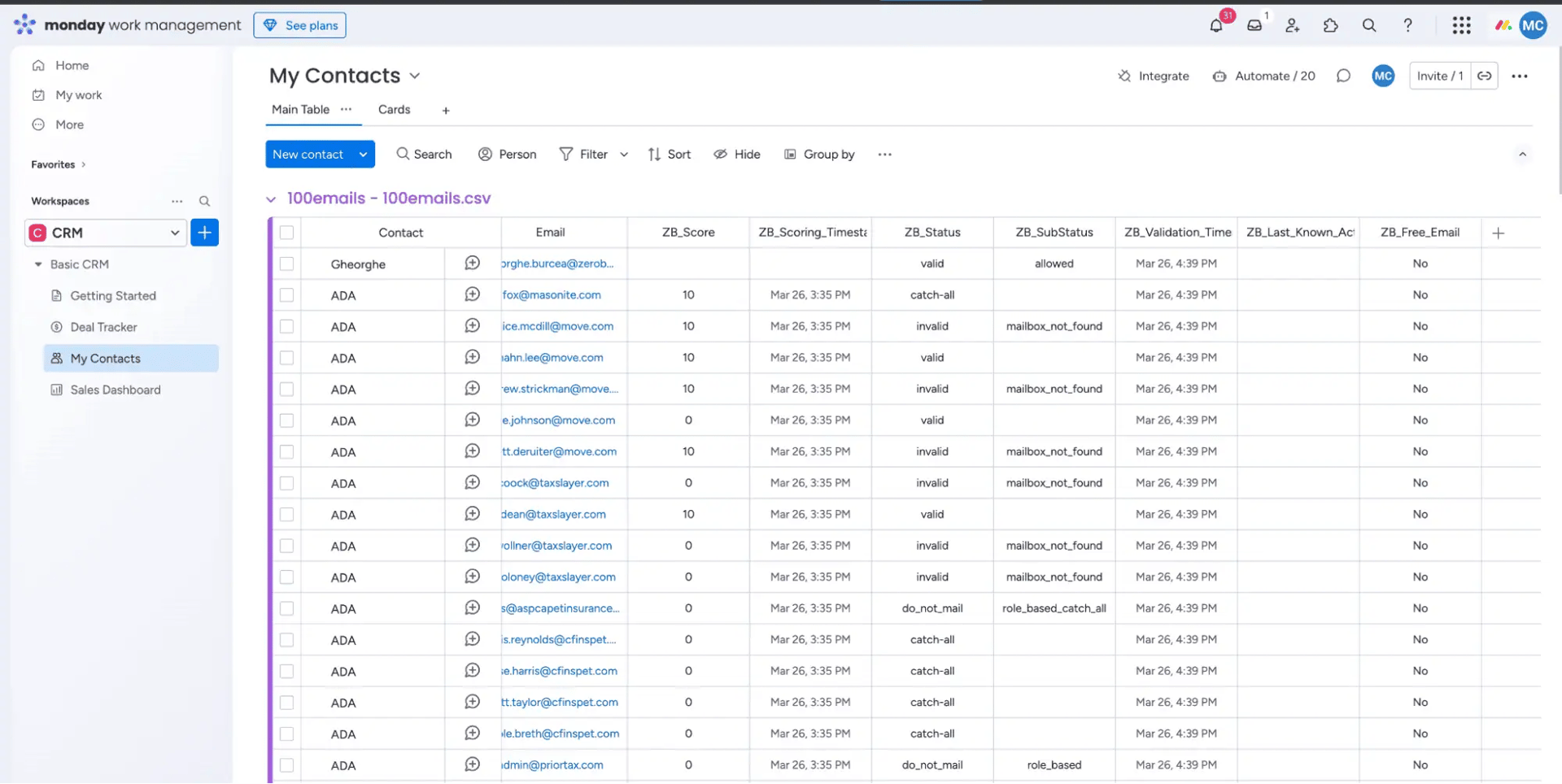
Task: Select all rows with header checkbox
Action: pos(286,232)
